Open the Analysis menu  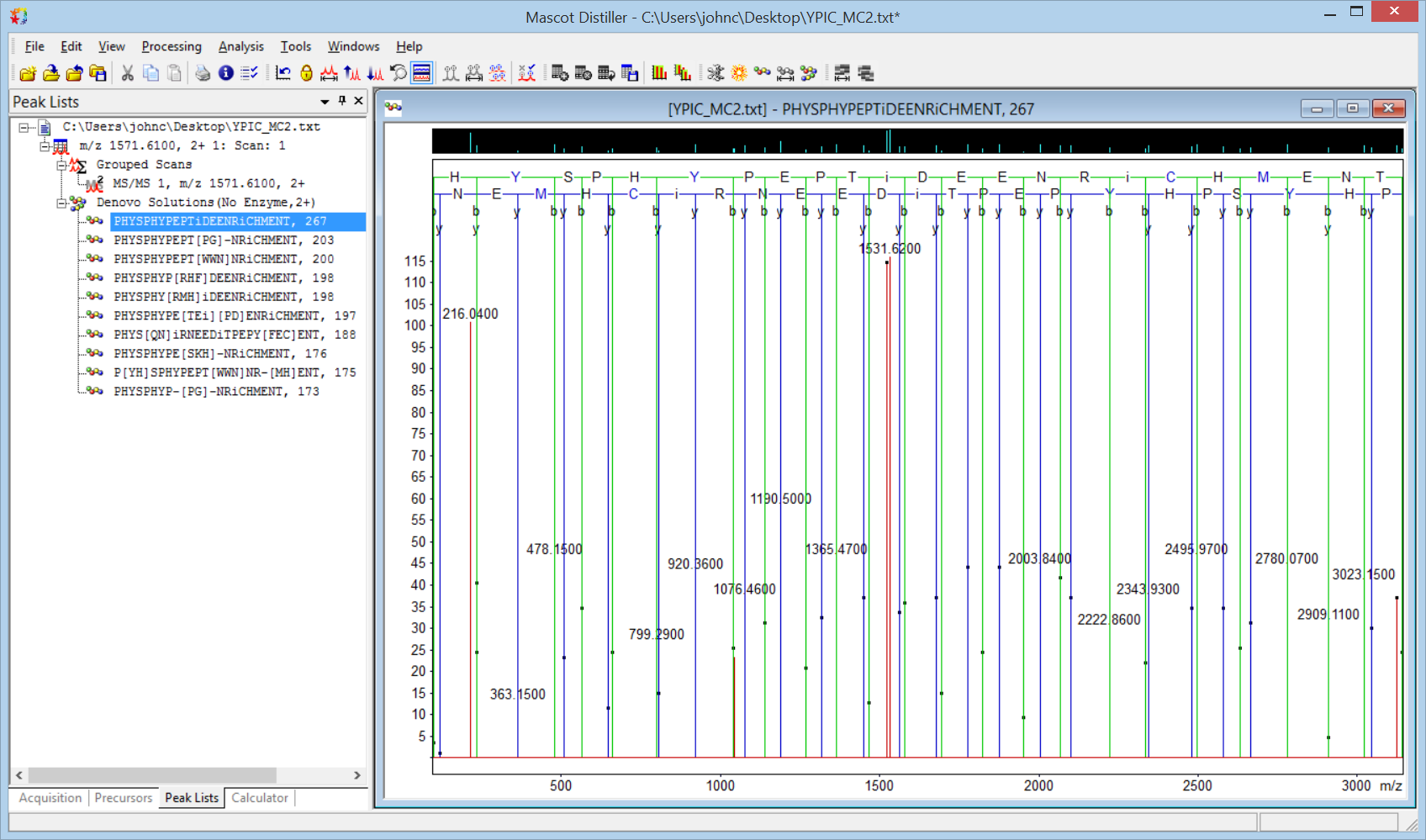click(241, 46)
